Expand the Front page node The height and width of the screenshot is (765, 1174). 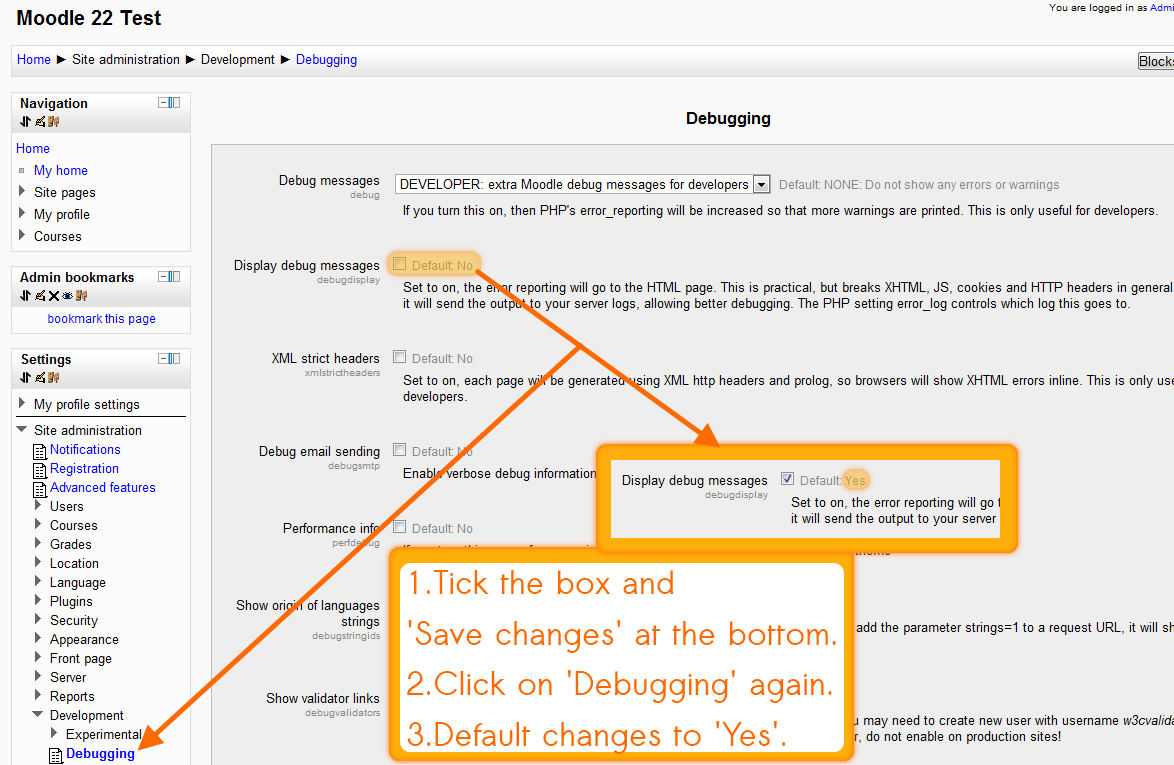coord(38,656)
